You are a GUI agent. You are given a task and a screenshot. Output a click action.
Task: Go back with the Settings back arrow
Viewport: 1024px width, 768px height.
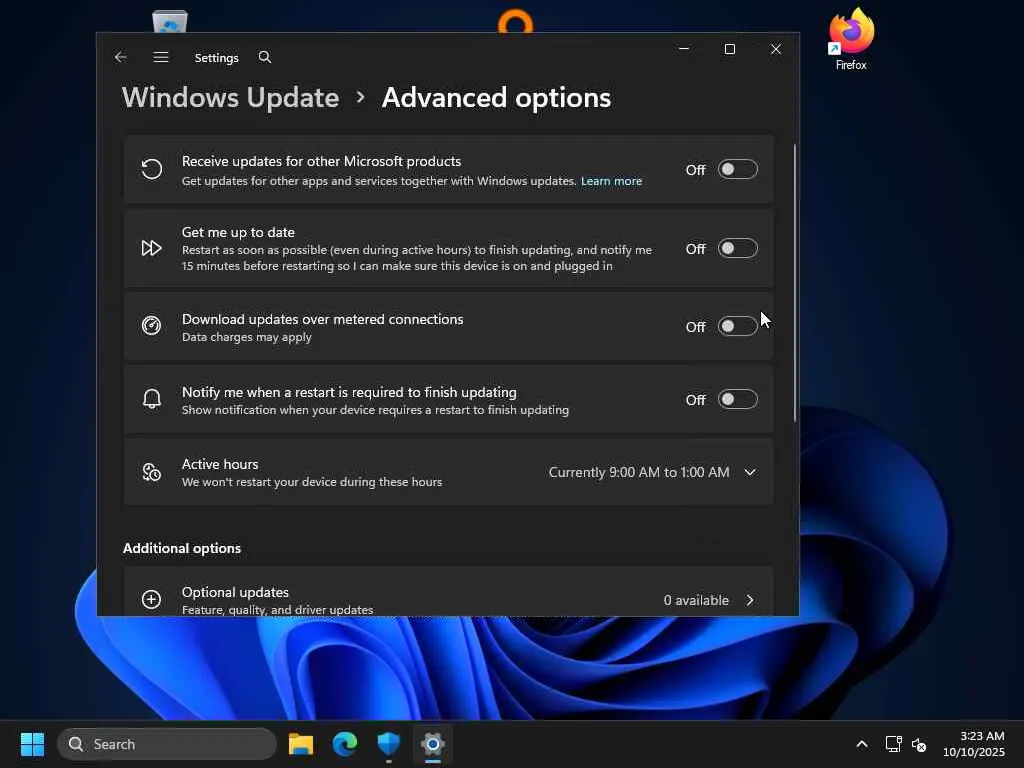120,57
